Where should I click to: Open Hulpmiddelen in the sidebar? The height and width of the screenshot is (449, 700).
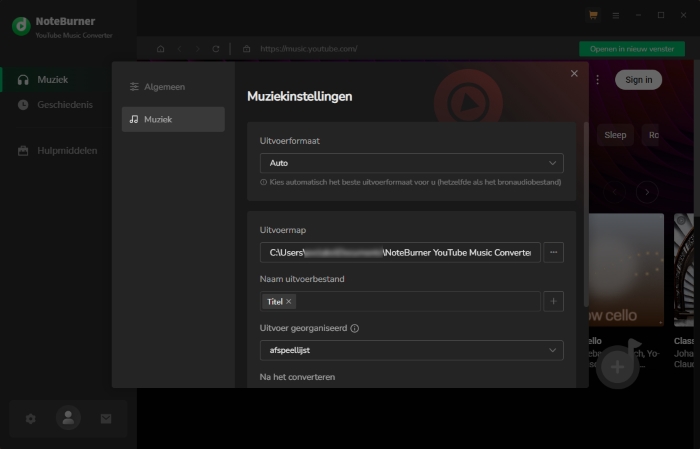56,150
